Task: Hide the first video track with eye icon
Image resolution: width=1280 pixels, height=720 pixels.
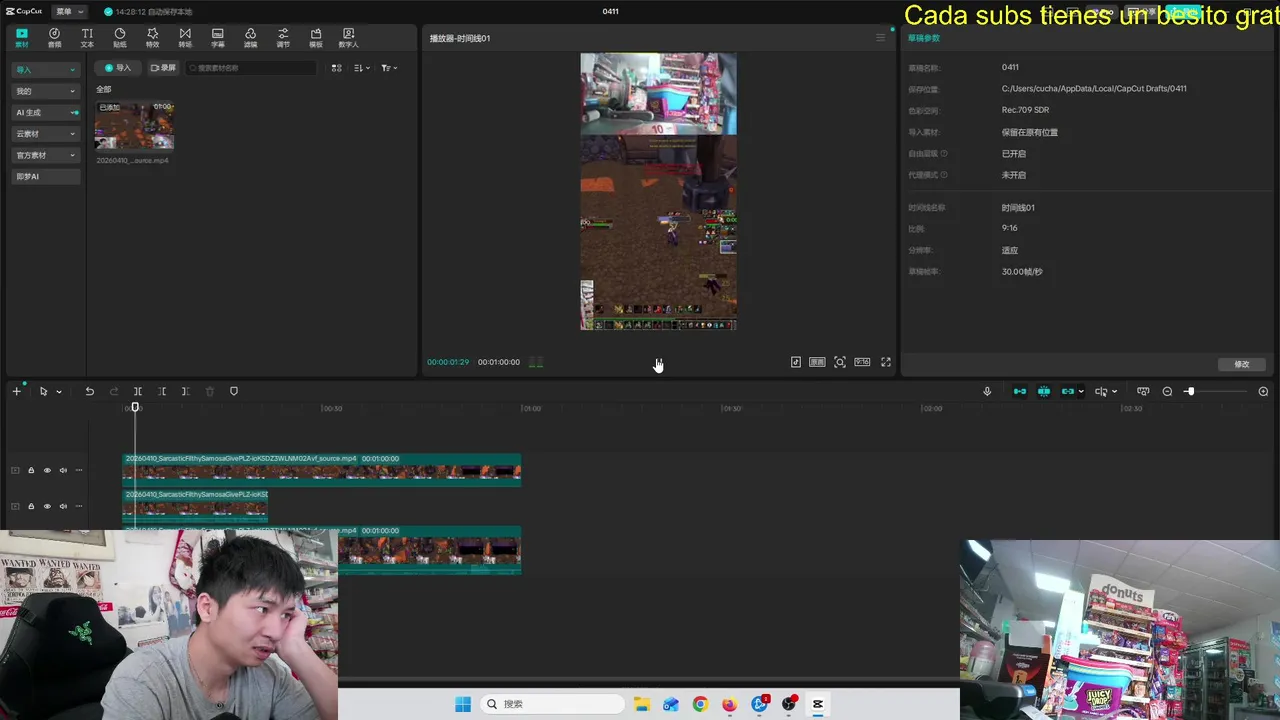Action: 47,470
